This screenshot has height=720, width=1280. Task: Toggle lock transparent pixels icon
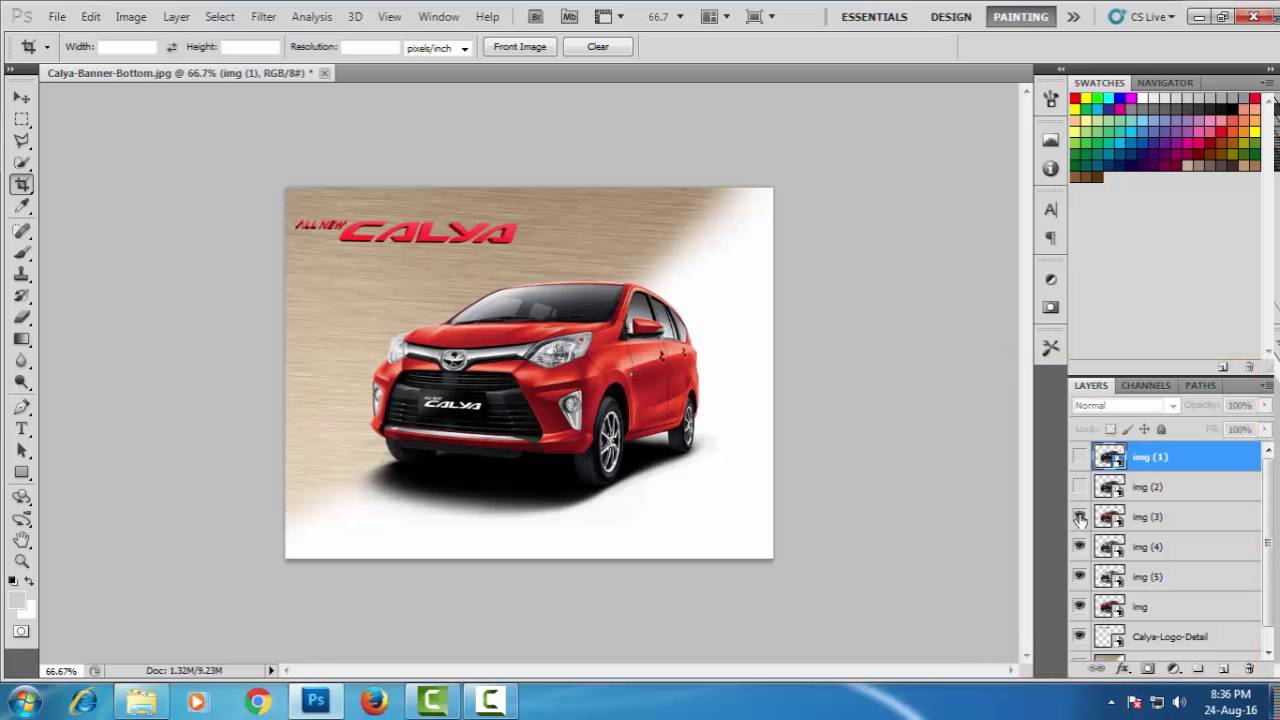(1110, 429)
